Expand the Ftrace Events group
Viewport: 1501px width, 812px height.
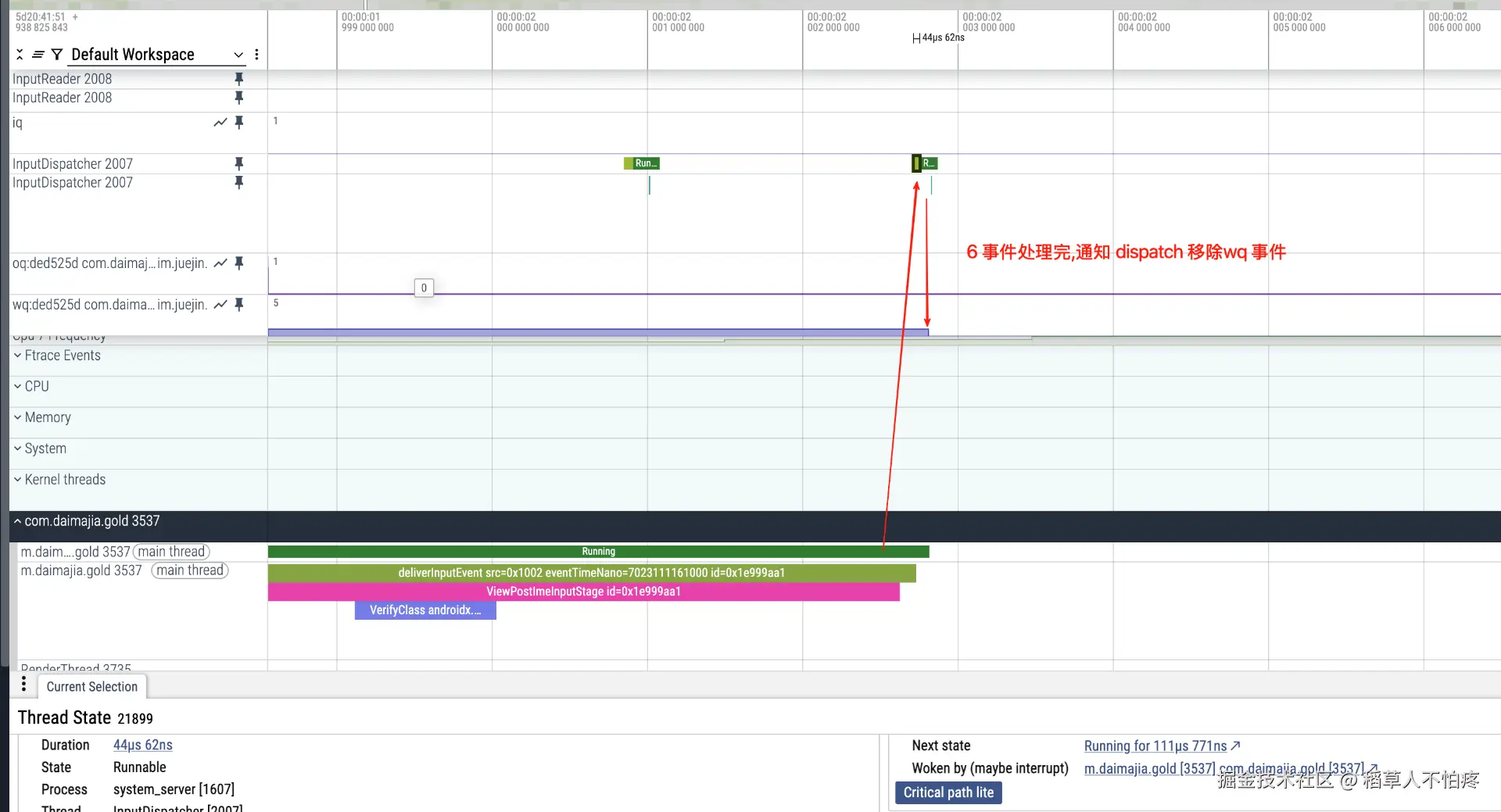57,356
